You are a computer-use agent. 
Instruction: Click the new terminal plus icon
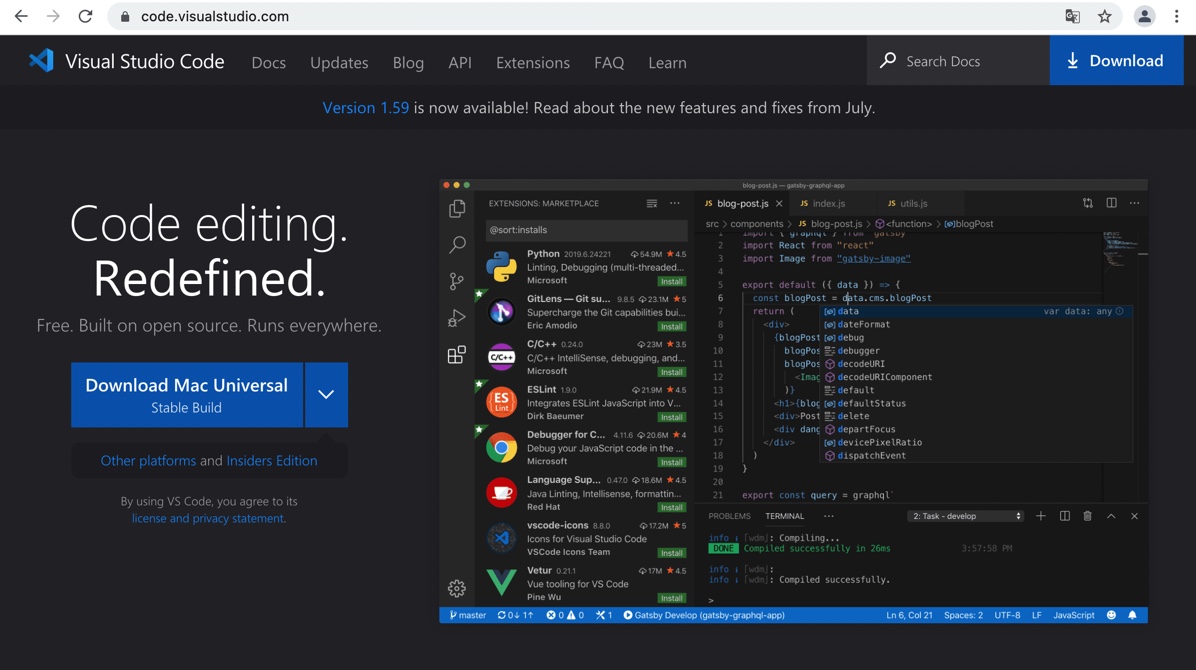tap(1040, 516)
